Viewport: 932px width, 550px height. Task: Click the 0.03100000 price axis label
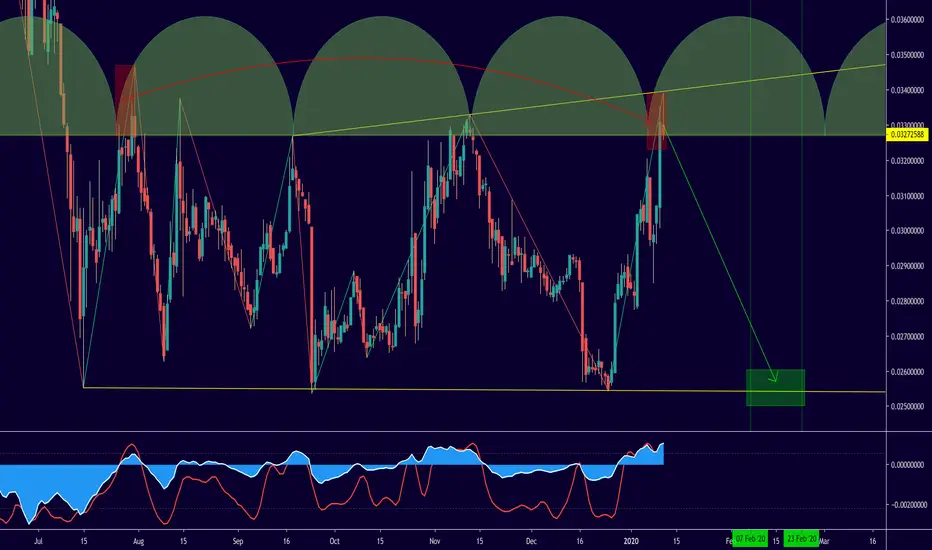907,196
